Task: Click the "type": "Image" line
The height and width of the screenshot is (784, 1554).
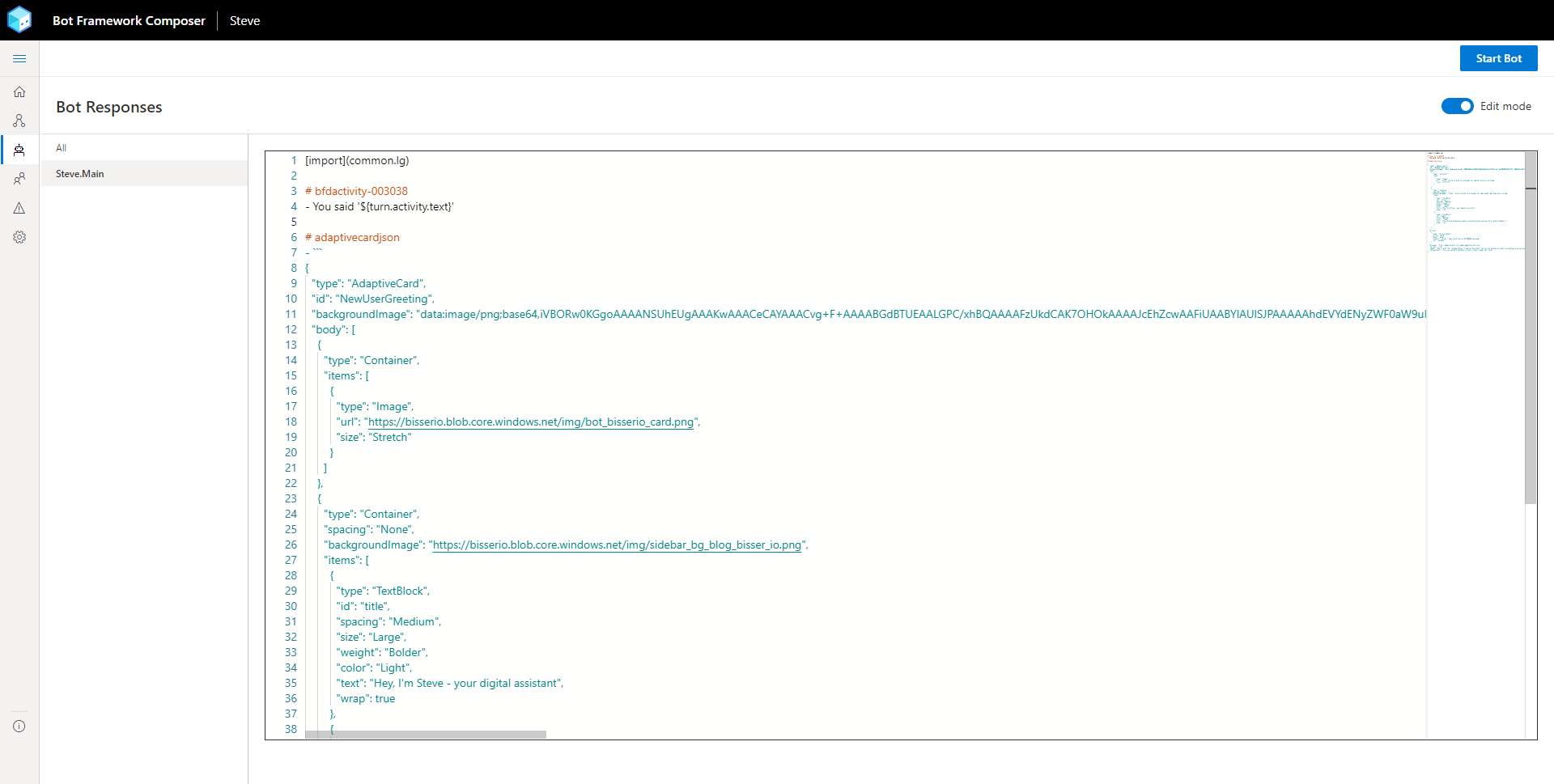Action: pyautogui.click(x=375, y=406)
